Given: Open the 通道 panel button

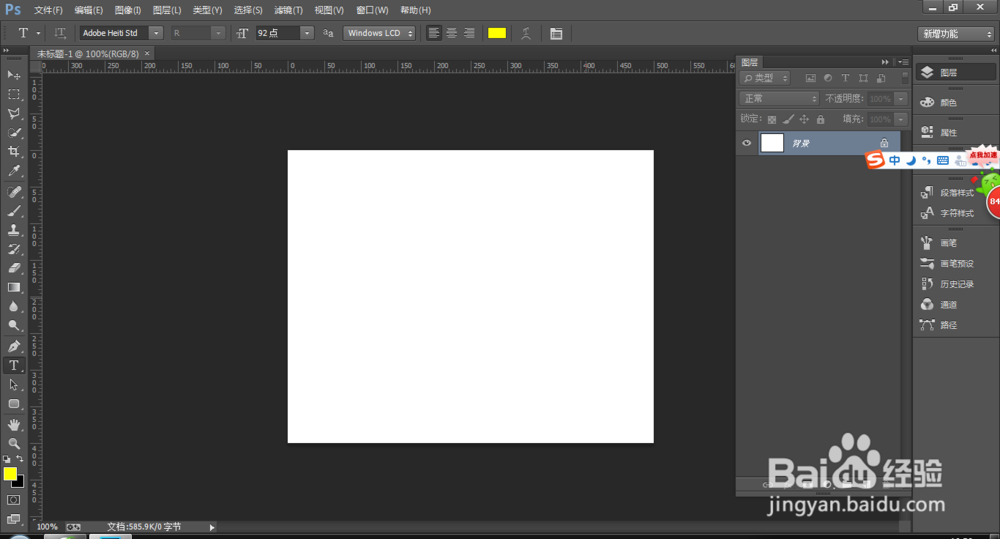Looking at the screenshot, I should click(x=955, y=305).
